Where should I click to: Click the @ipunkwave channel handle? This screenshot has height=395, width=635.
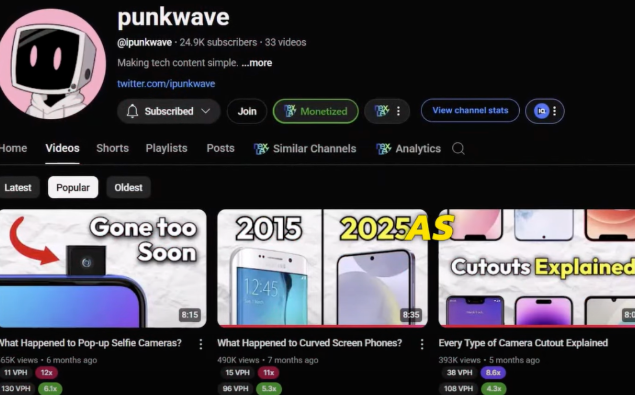[145, 43]
